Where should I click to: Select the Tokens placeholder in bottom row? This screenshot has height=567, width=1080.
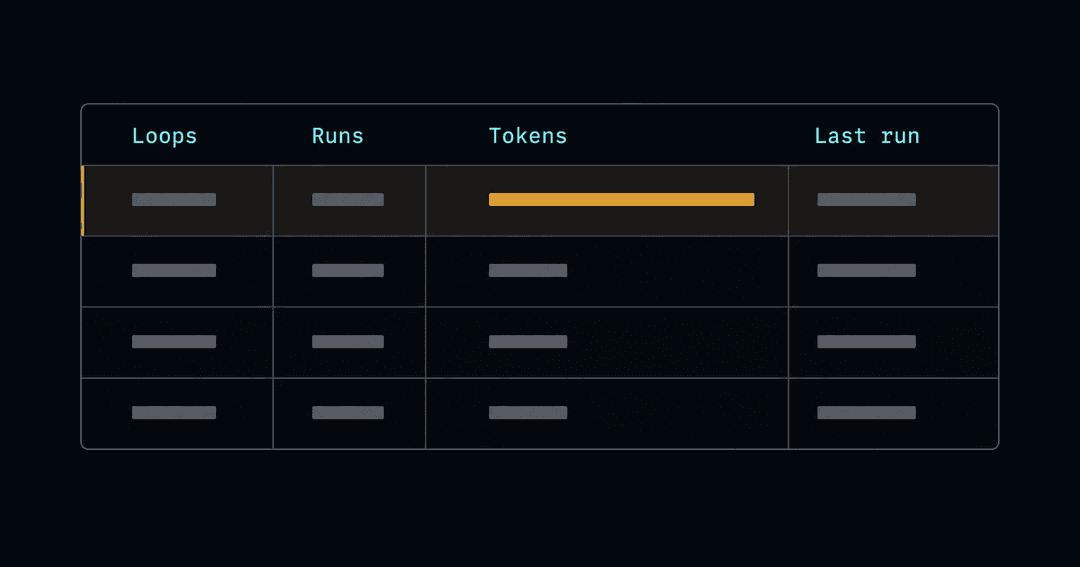coord(528,413)
